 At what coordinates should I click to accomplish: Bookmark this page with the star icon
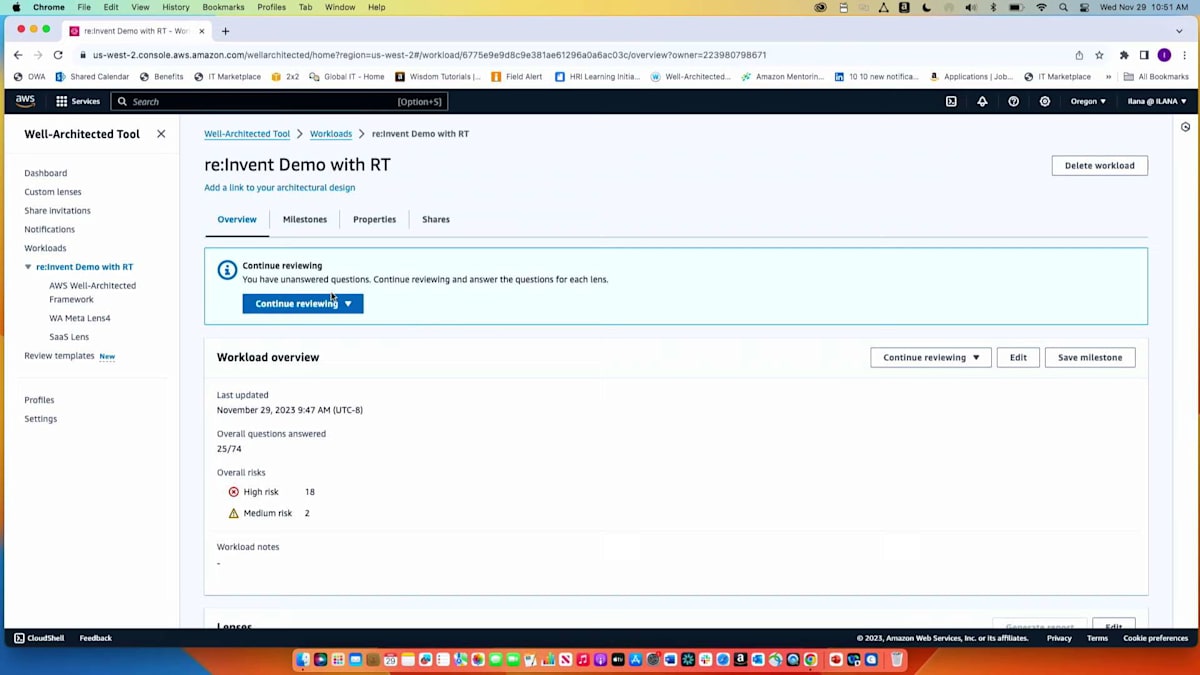[x=1099, y=55]
